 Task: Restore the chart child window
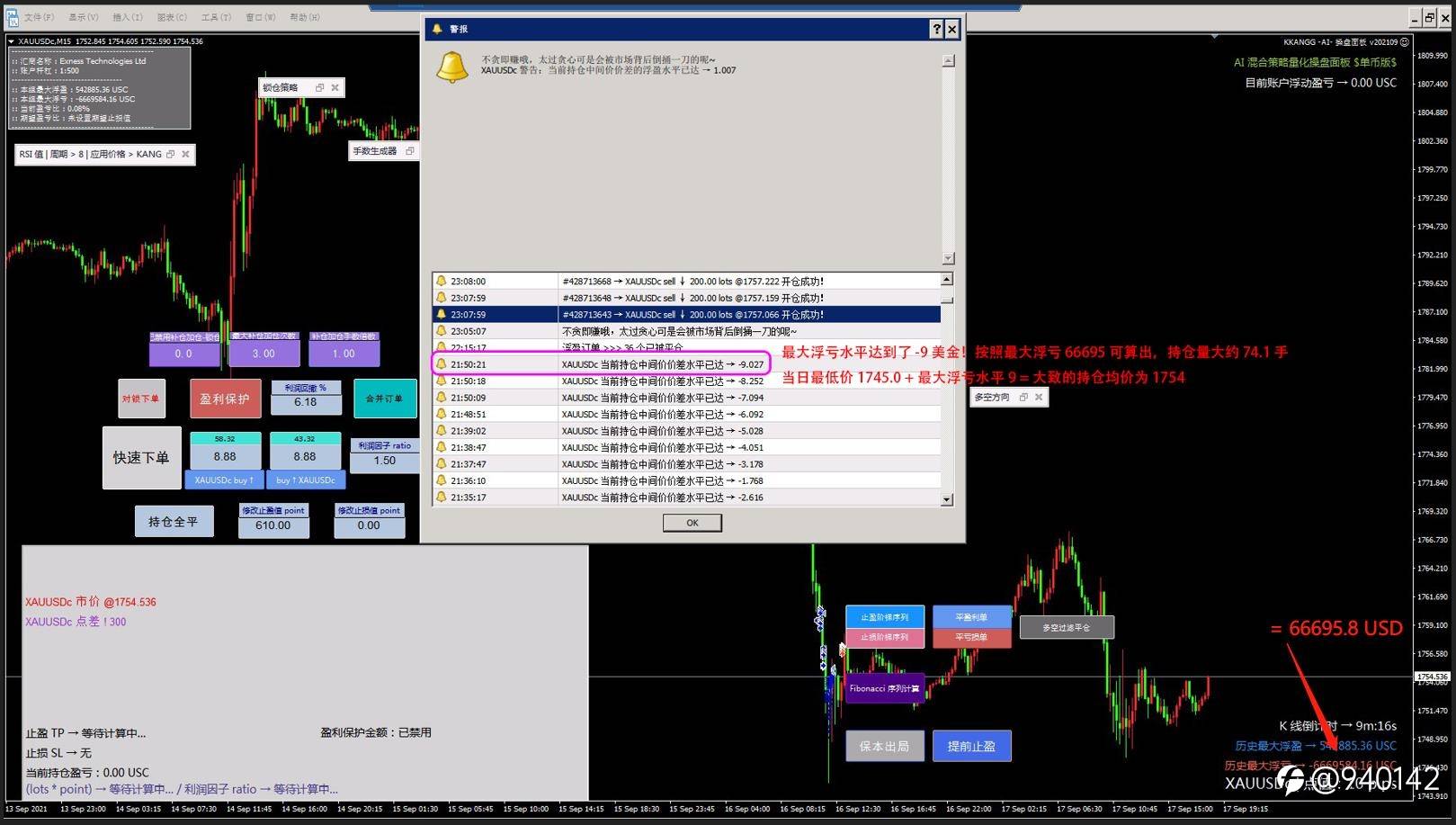(x=1429, y=17)
